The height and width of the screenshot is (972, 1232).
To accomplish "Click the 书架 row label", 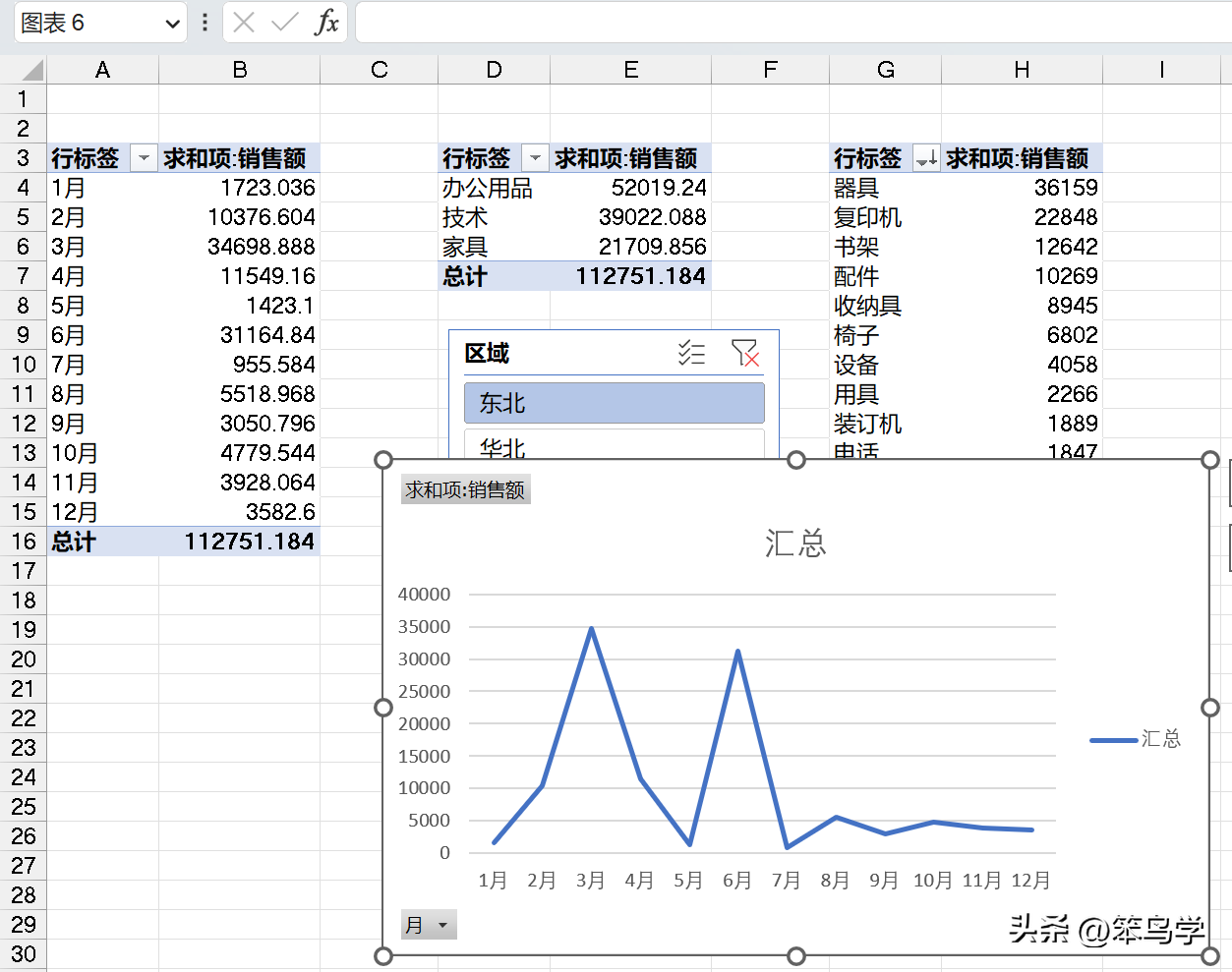I will [885, 247].
